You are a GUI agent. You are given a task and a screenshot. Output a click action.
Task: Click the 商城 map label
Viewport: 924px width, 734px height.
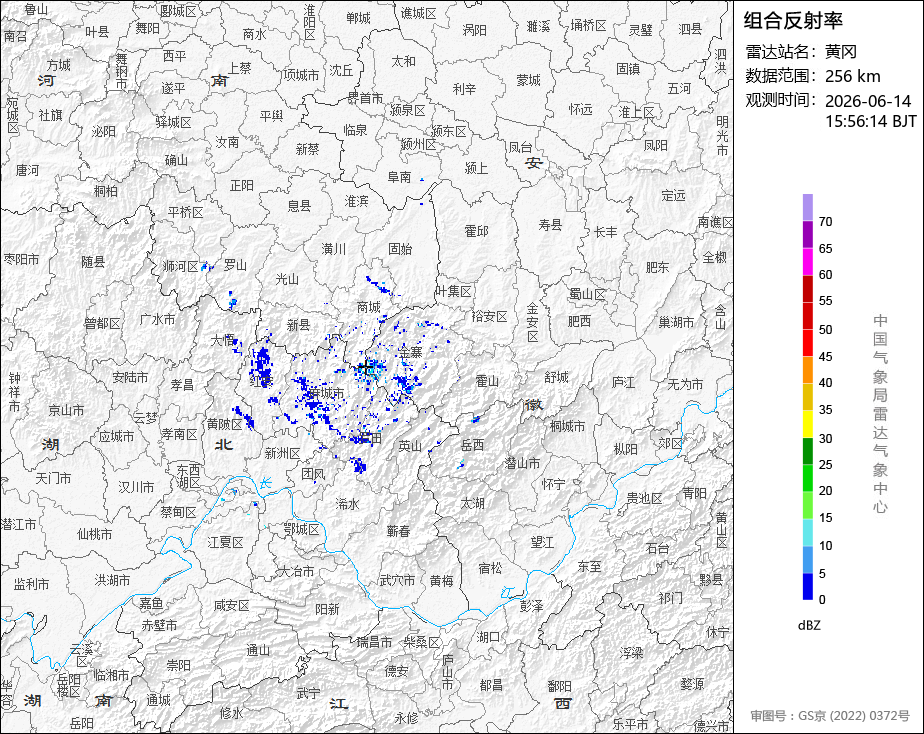click(x=369, y=307)
